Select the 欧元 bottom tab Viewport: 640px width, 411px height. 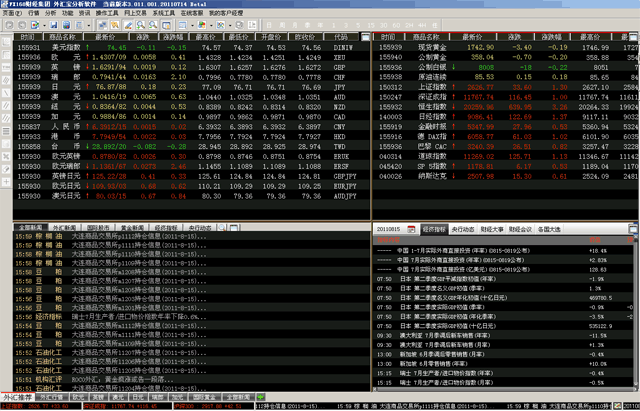78,397
